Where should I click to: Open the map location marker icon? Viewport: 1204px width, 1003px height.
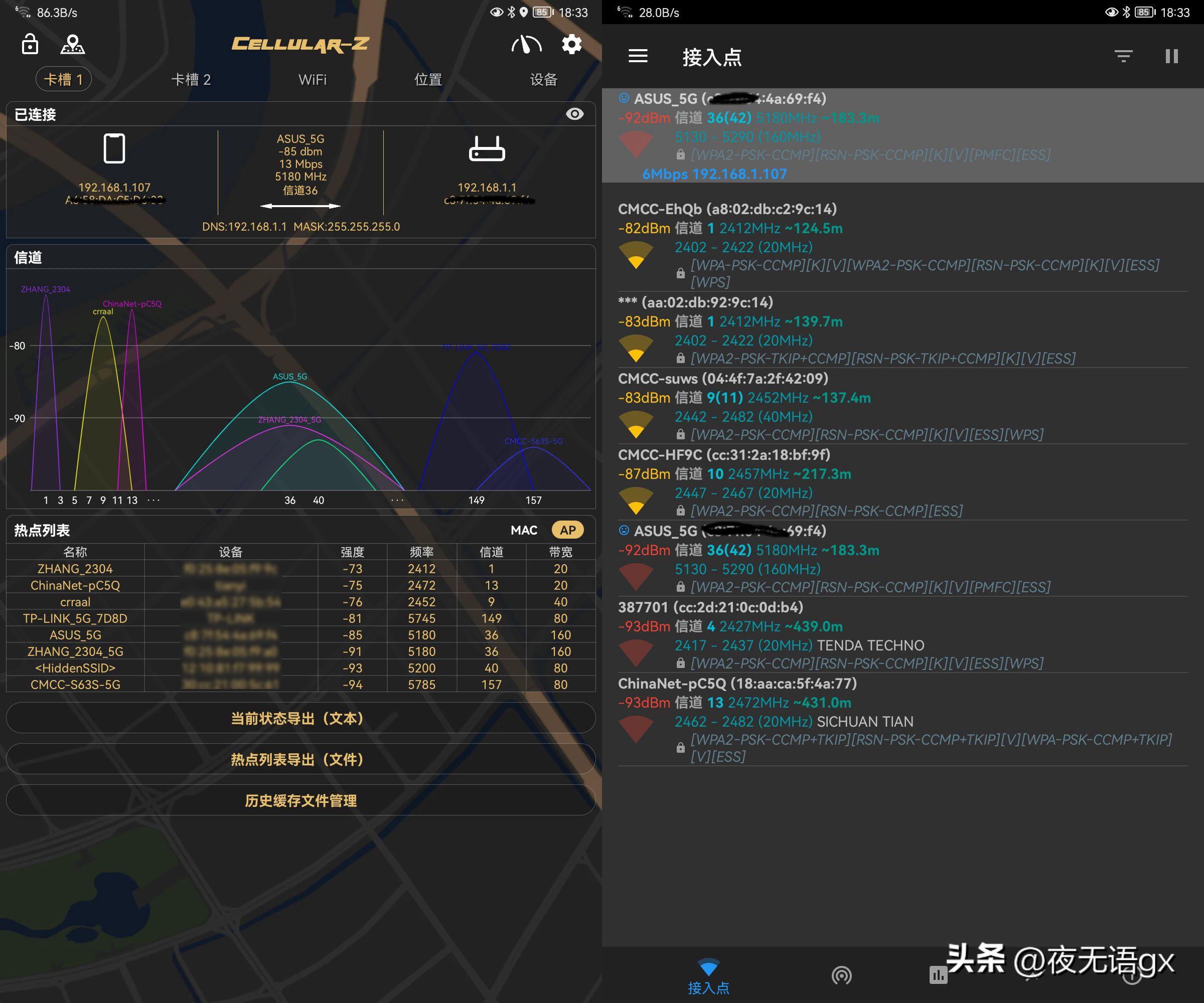pyautogui.click(x=73, y=44)
